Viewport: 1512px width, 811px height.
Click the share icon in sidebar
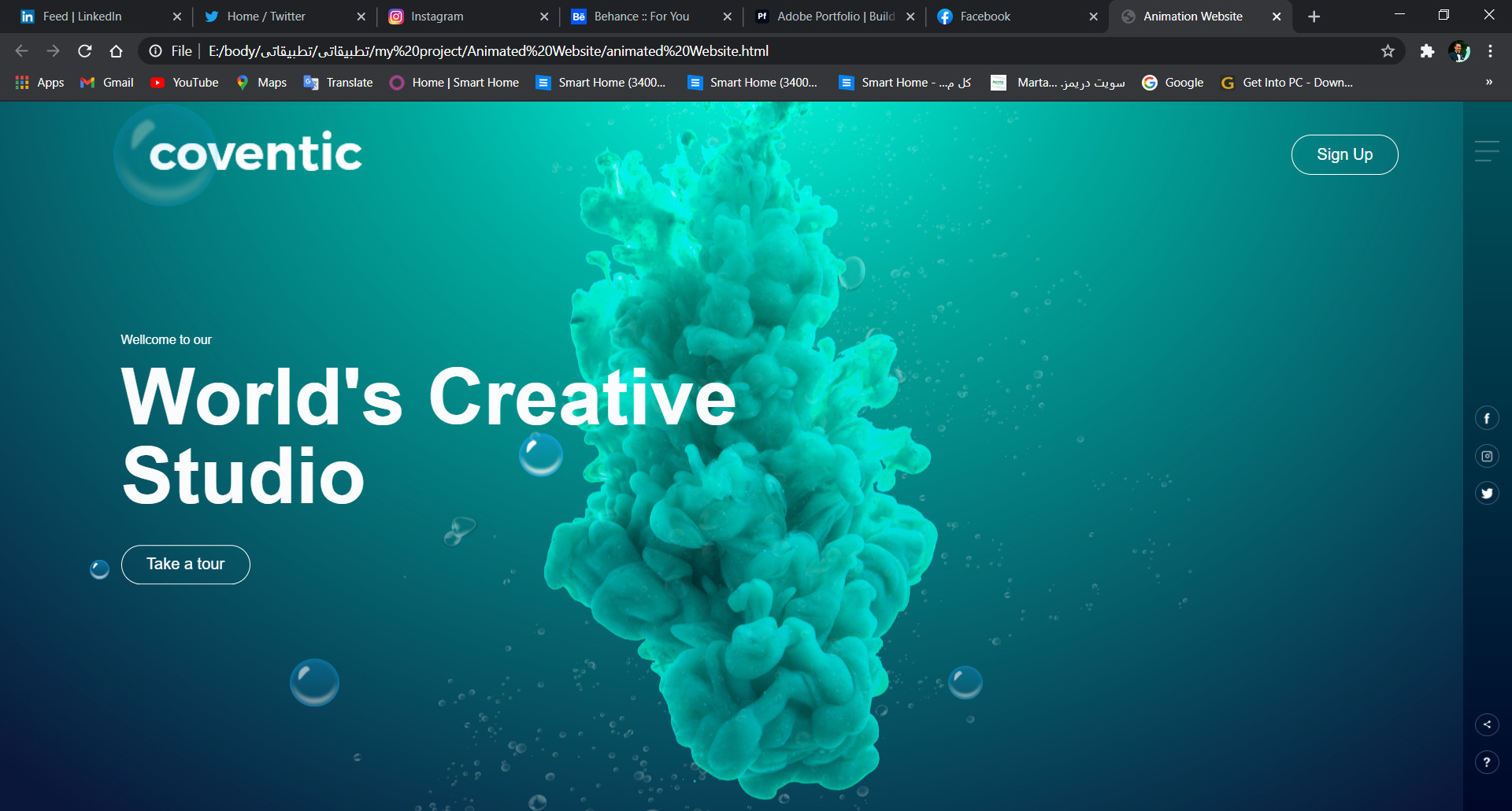click(1487, 724)
